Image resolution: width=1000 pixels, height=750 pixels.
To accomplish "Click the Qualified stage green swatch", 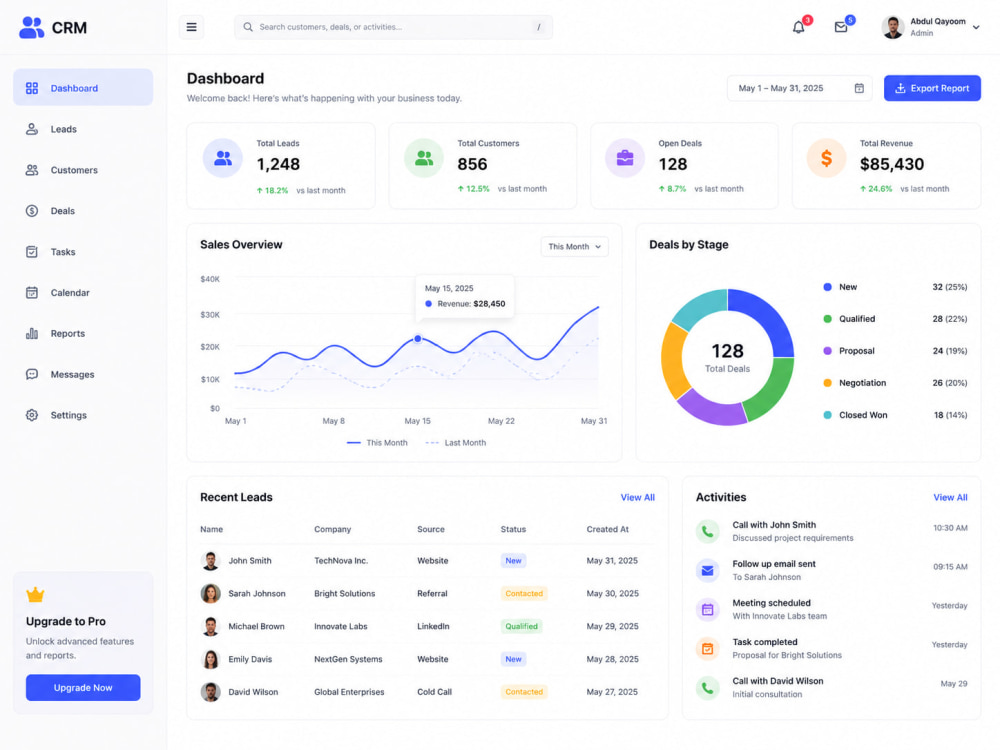I will coord(827,319).
